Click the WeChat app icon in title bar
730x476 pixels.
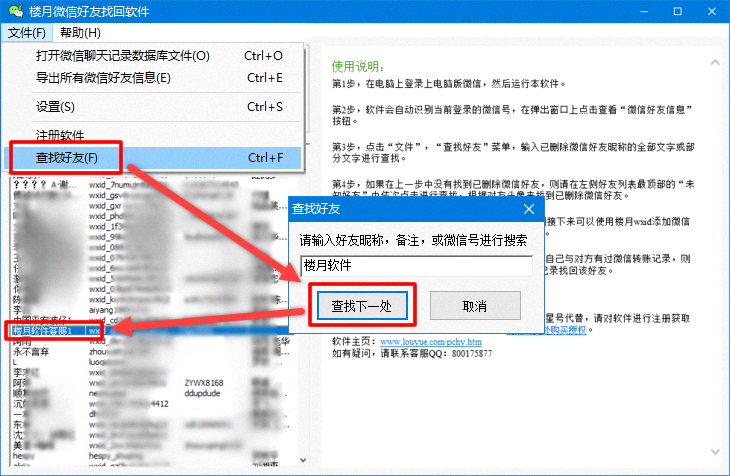coord(16,11)
